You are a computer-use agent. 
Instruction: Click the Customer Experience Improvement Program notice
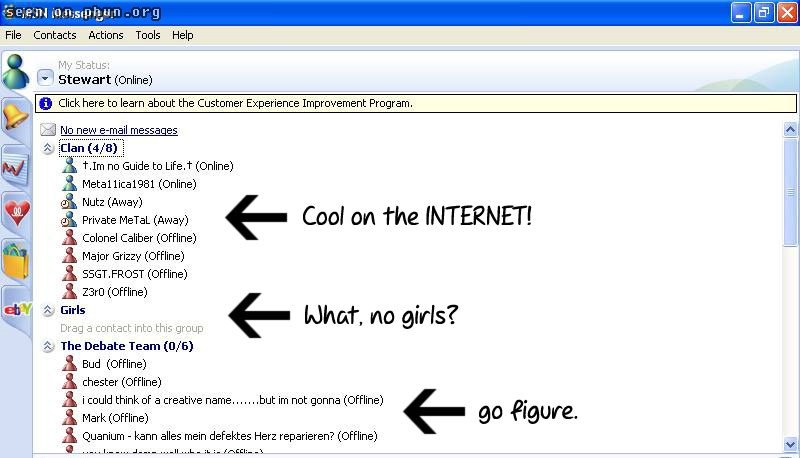click(x=235, y=103)
